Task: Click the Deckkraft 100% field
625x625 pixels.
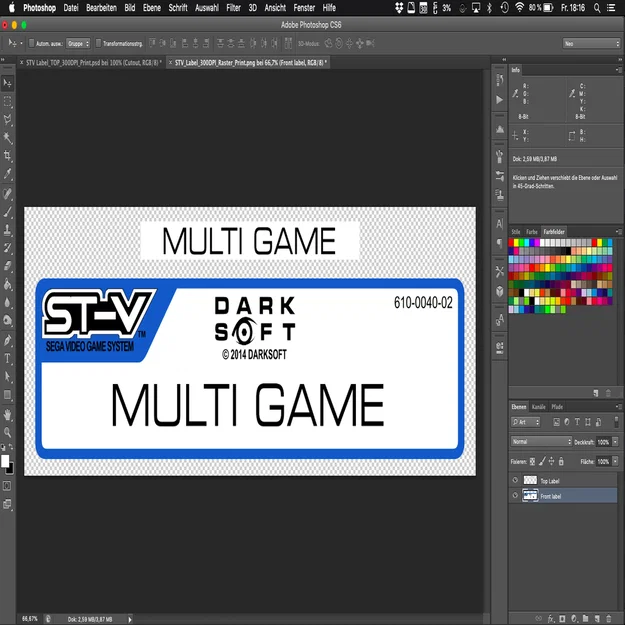Action: click(603, 442)
